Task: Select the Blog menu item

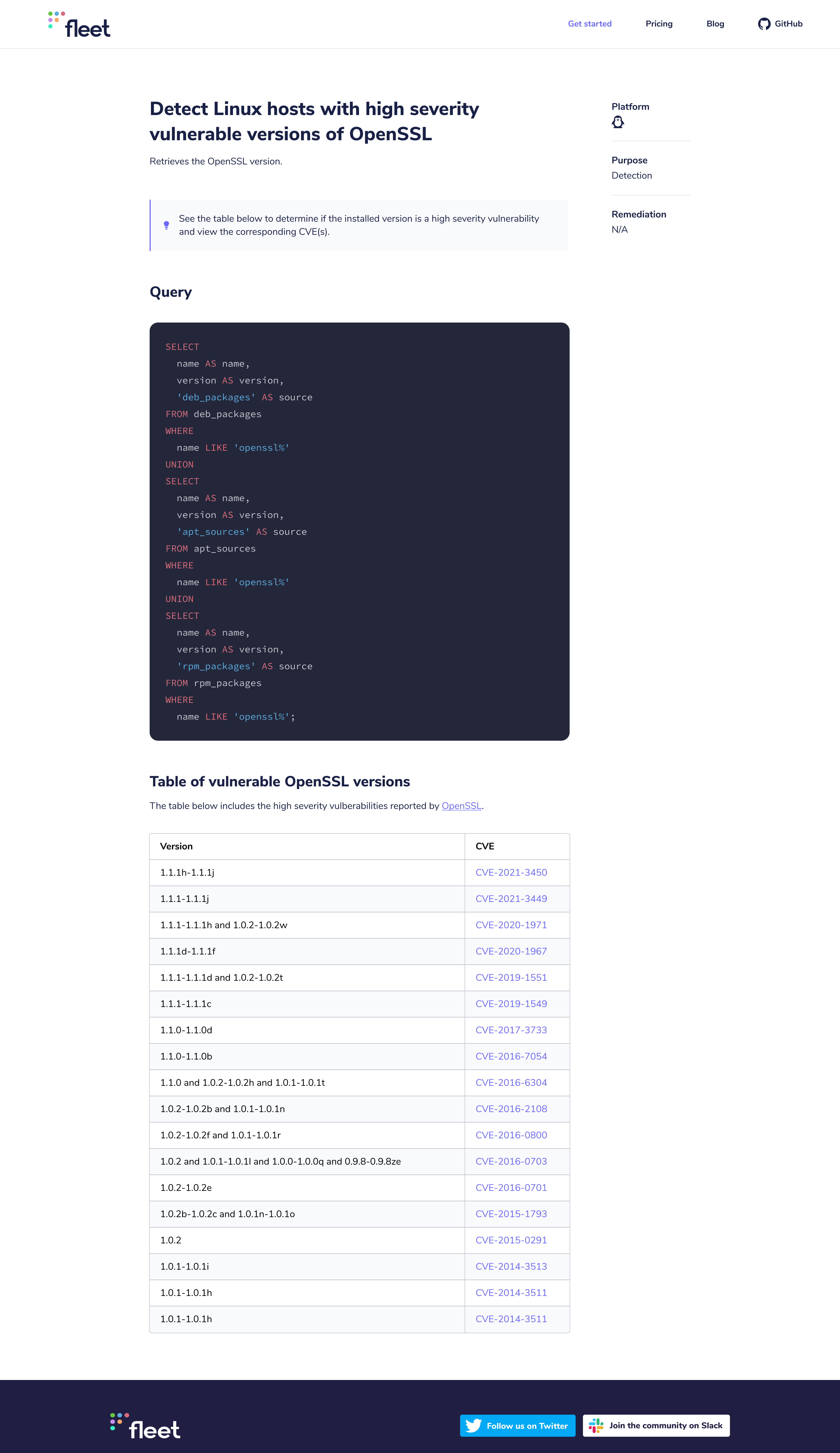Action: point(715,24)
